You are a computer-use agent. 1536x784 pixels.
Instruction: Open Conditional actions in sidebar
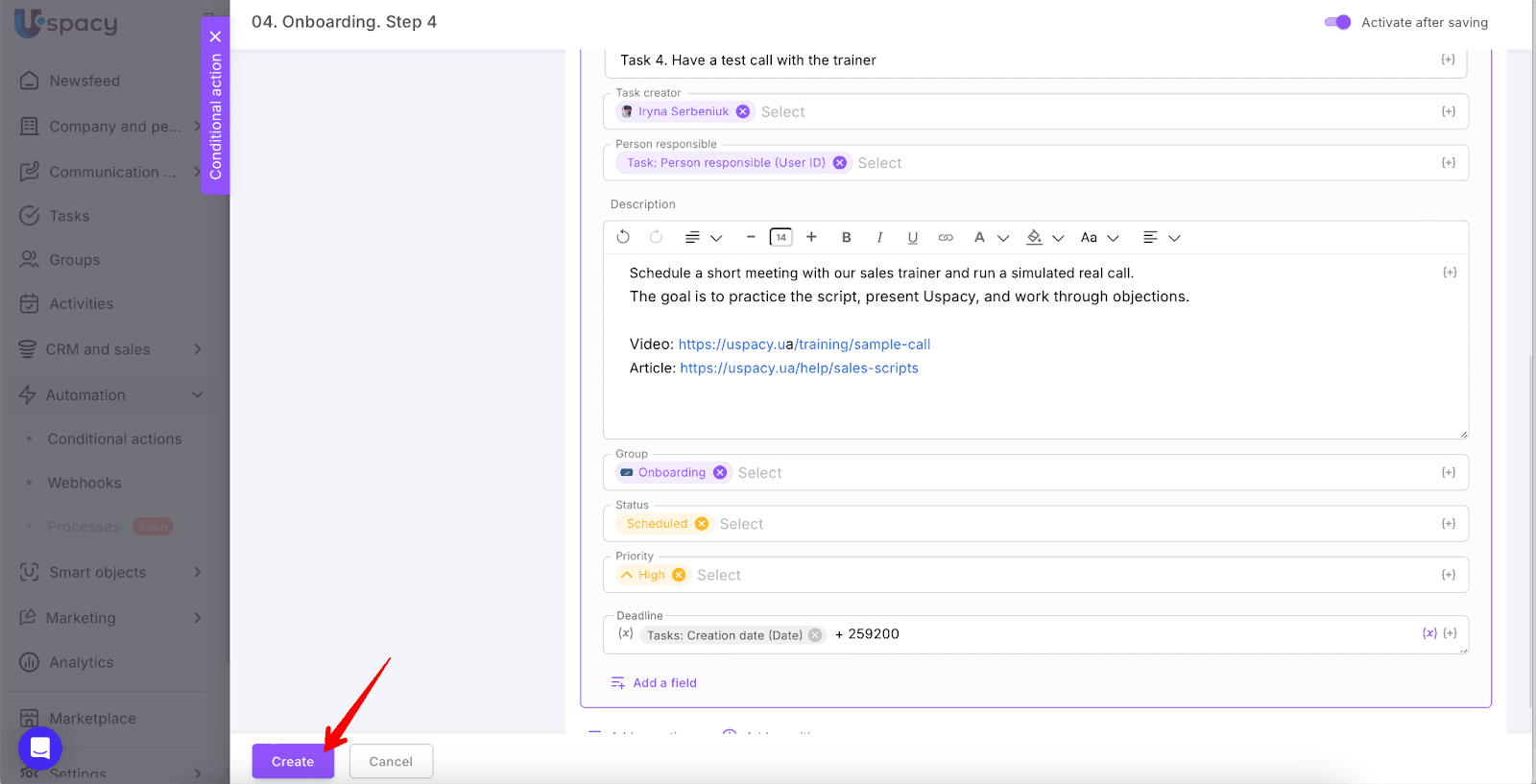coord(114,439)
